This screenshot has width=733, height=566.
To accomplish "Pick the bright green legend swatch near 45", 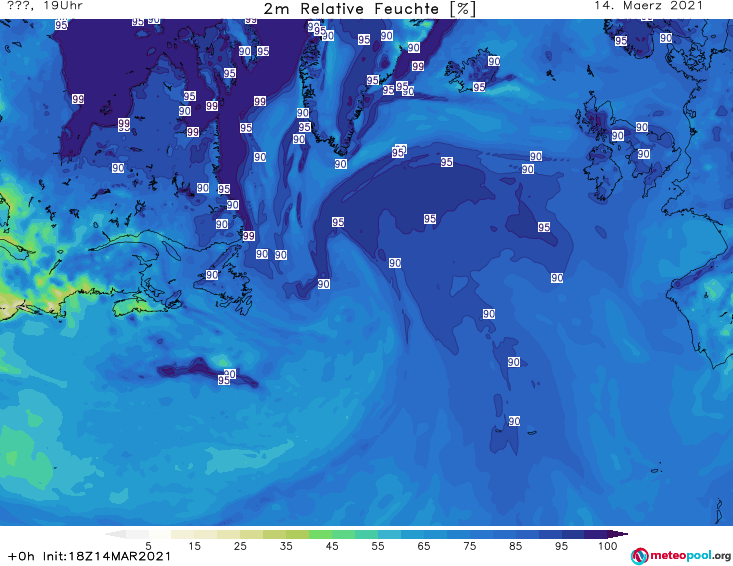I will 320,534.
